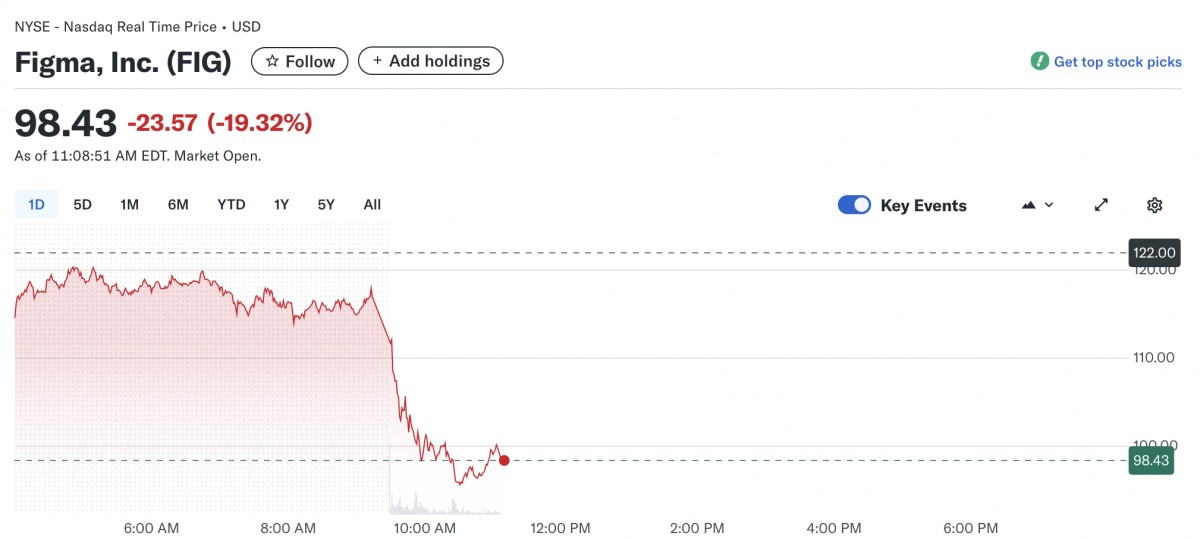Viewport: 1200px width, 539px height.
Task: Open Get top stock picks link
Action: click(1118, 62)
